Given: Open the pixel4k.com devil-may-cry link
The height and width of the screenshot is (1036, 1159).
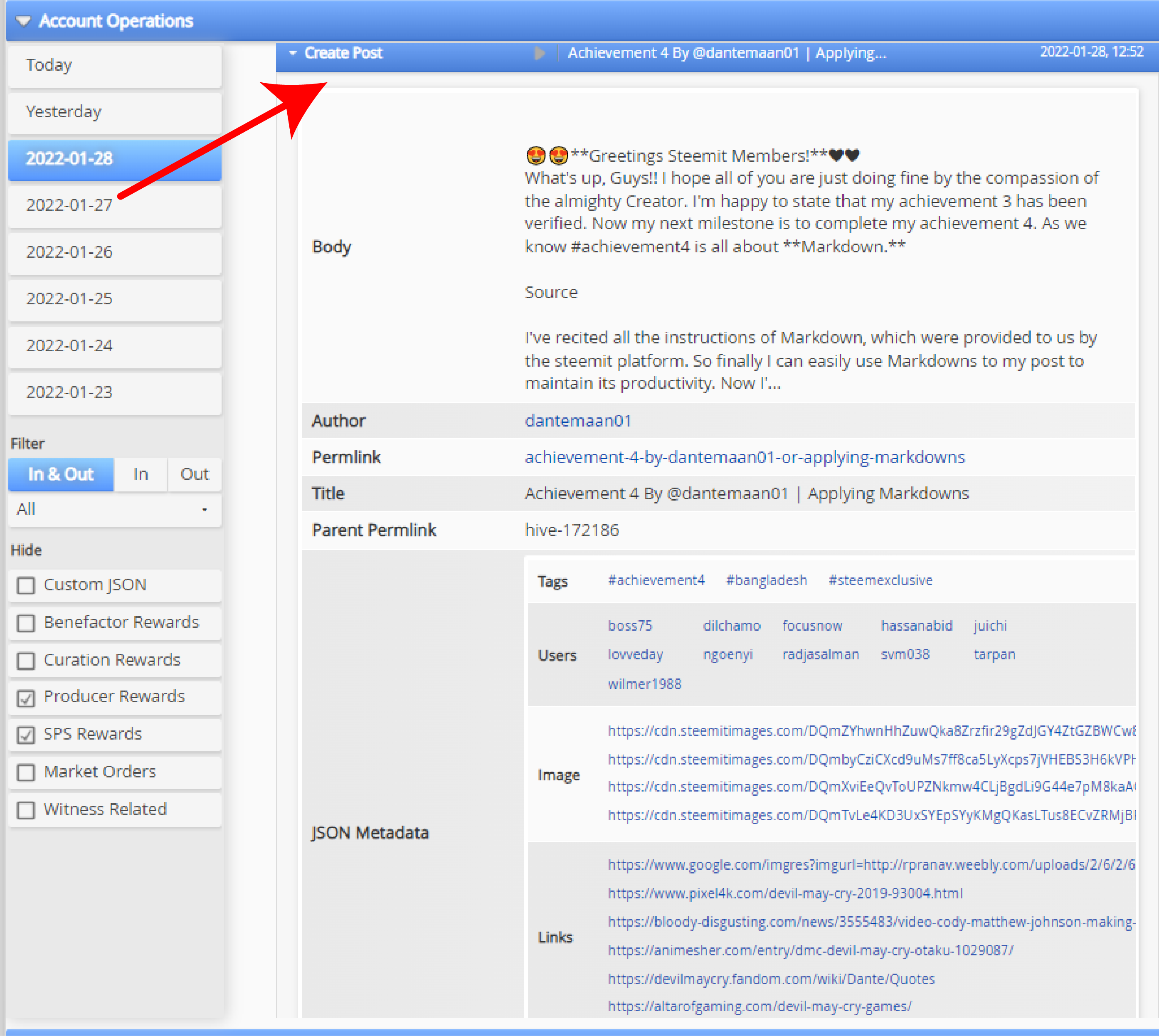Looking at the screenshot, I should pos(785,893).
